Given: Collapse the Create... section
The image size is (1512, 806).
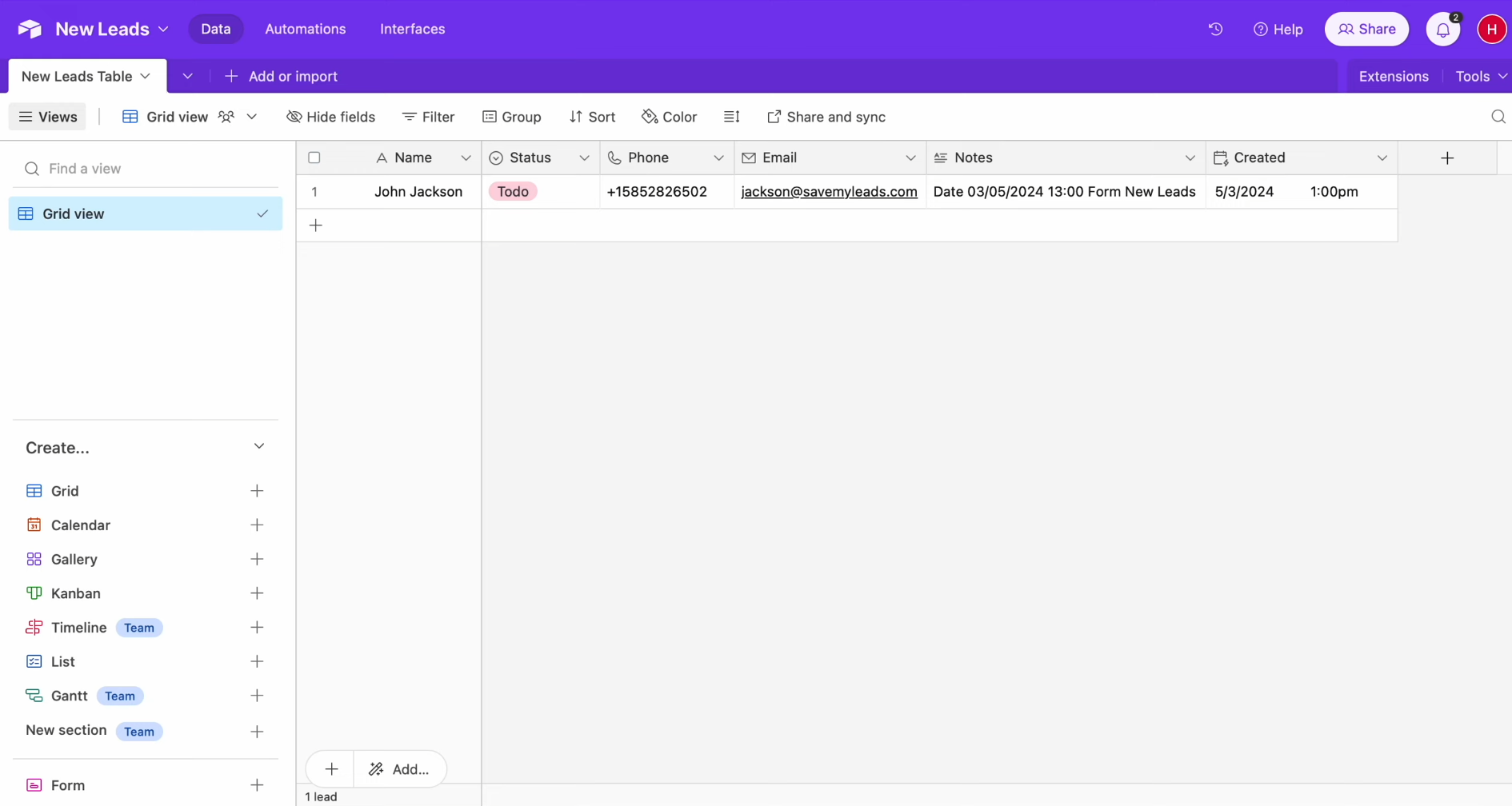Looking at the screenshot, I should point(258,445).
